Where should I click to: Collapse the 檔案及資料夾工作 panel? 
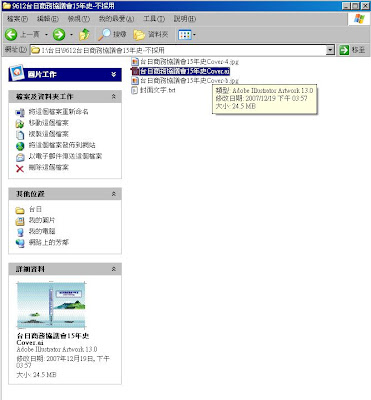(114, 97)
